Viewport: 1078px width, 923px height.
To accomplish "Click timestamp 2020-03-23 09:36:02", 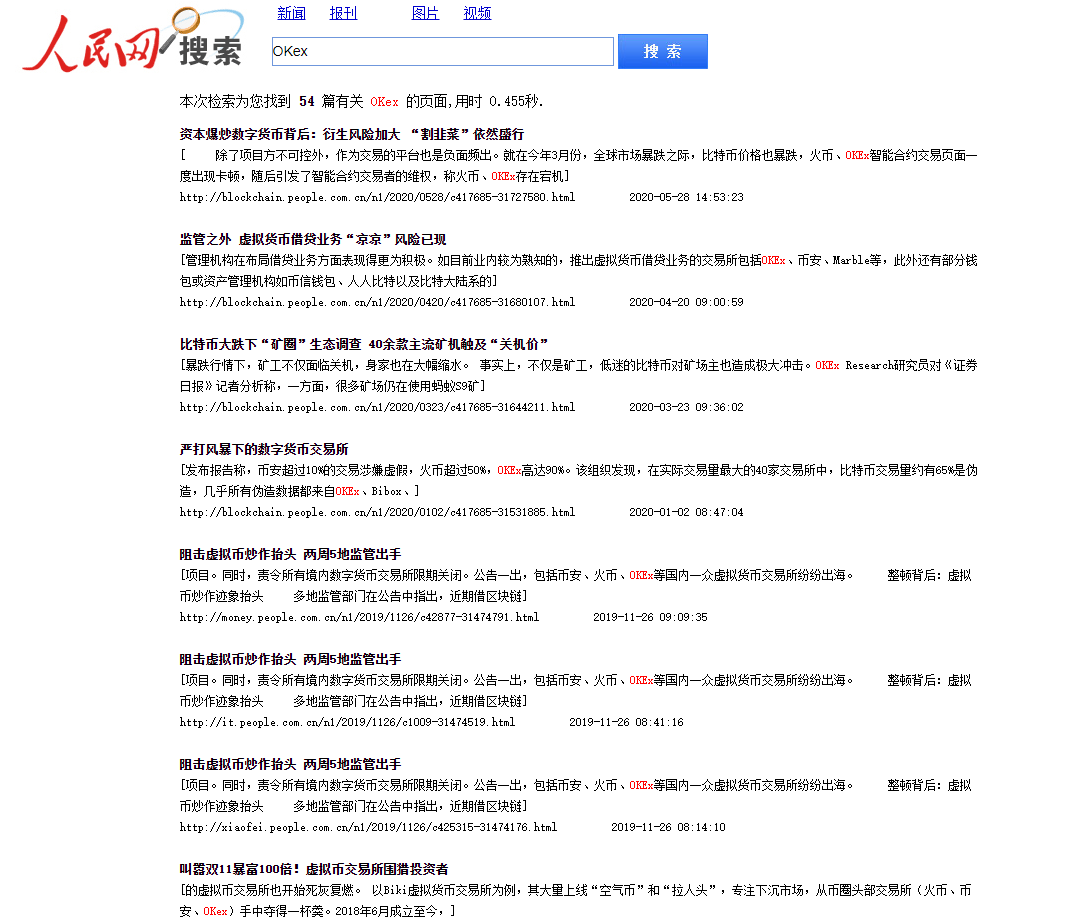I will pyautogui.click(x=686, y=408).
